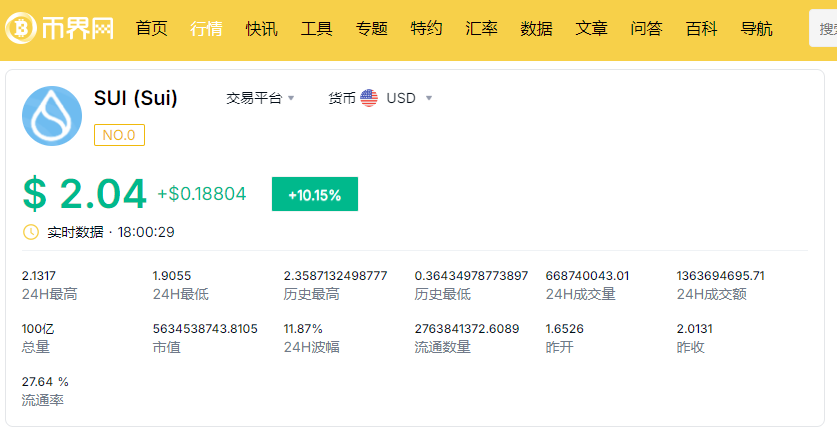Select 专题 in the navigation bar

click(372, 29)
